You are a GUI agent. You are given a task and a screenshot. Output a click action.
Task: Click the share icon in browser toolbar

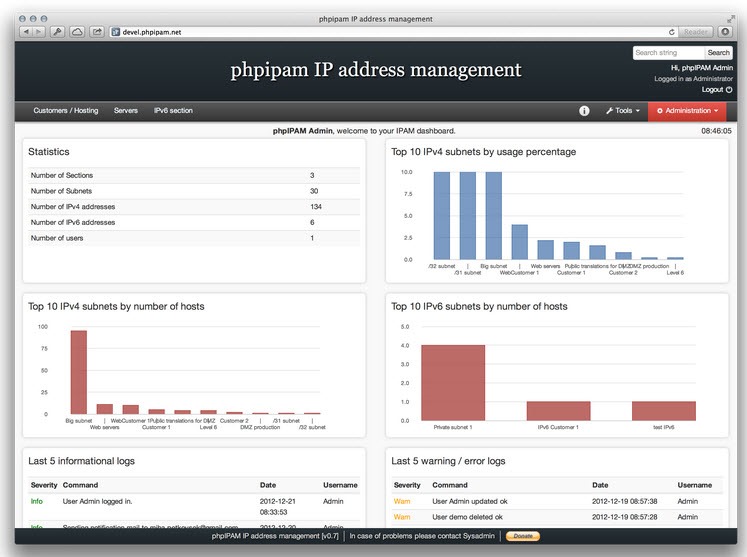tap(97, 32)
